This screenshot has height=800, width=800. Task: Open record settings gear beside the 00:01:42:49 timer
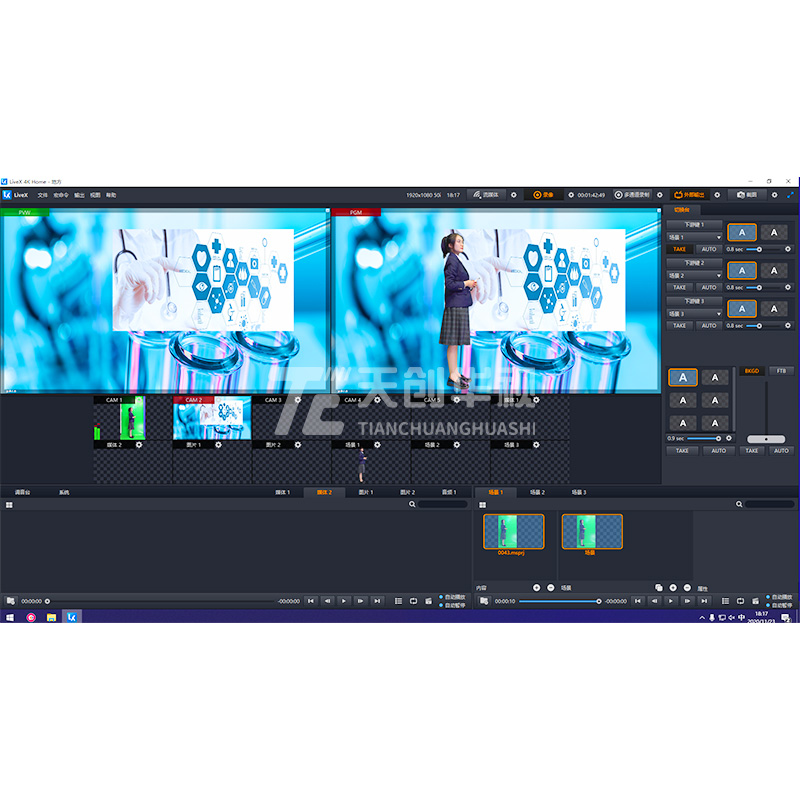coord(571,195)
